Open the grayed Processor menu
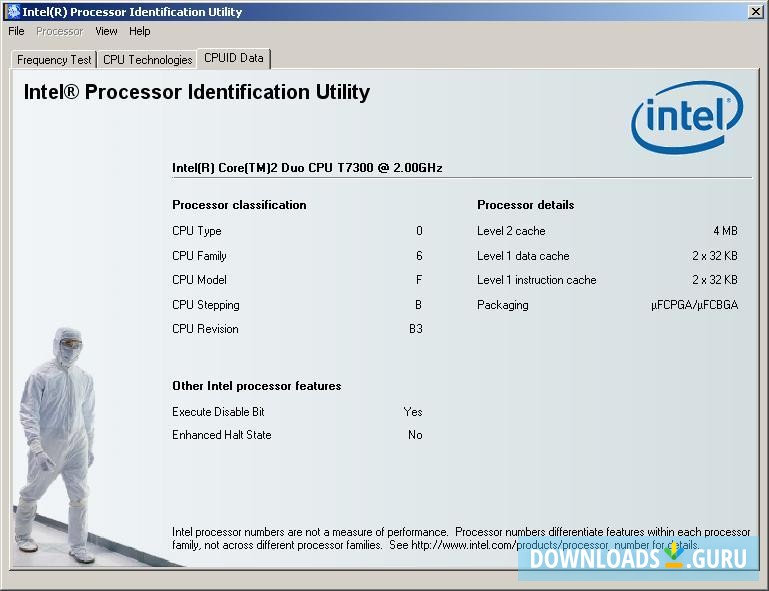Viewport: 769px width, 591px height. (x=59, y=31)
